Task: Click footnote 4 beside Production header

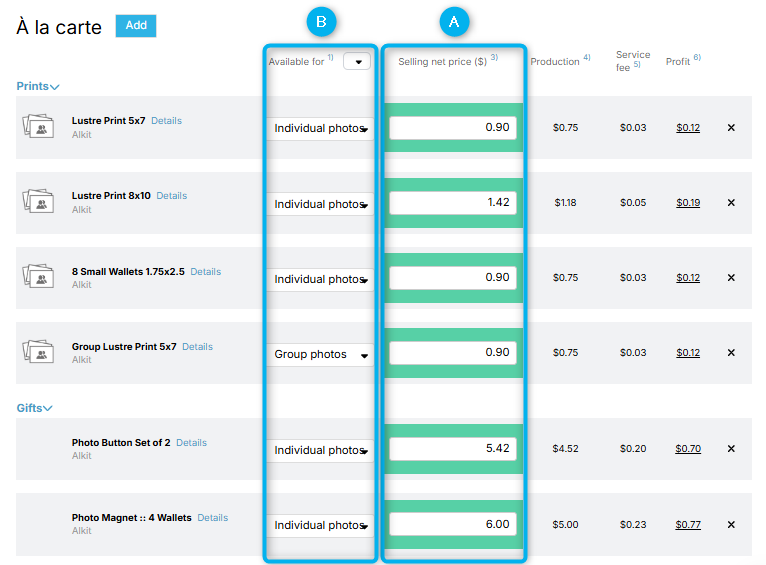Action: click(x=587, y=58)
